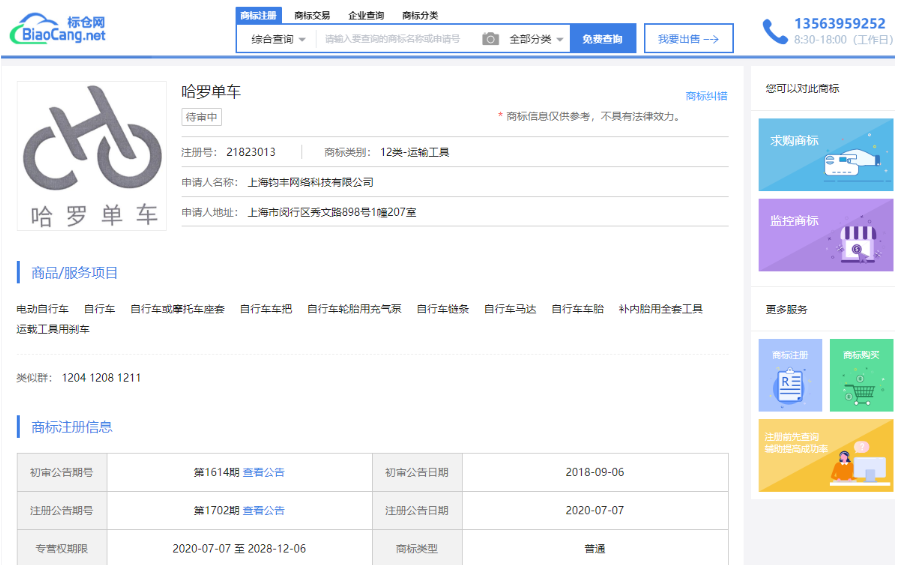Viewport: 897px width, 565px height.
Task: Switch to the 商标分类 tab
Action: pyautogui.click(x=420, y=15)
